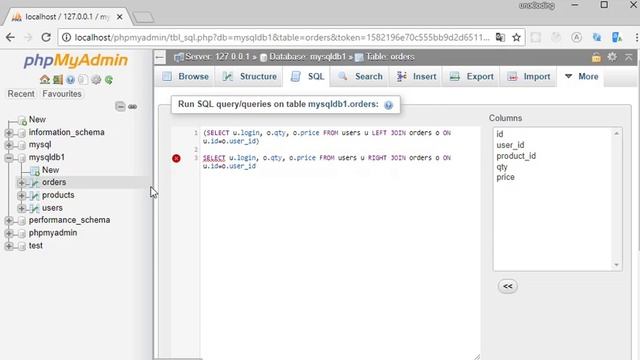Open phpMyAdmin Home icon
Viewport: 640px width, 360px height.
pos(44,80)
